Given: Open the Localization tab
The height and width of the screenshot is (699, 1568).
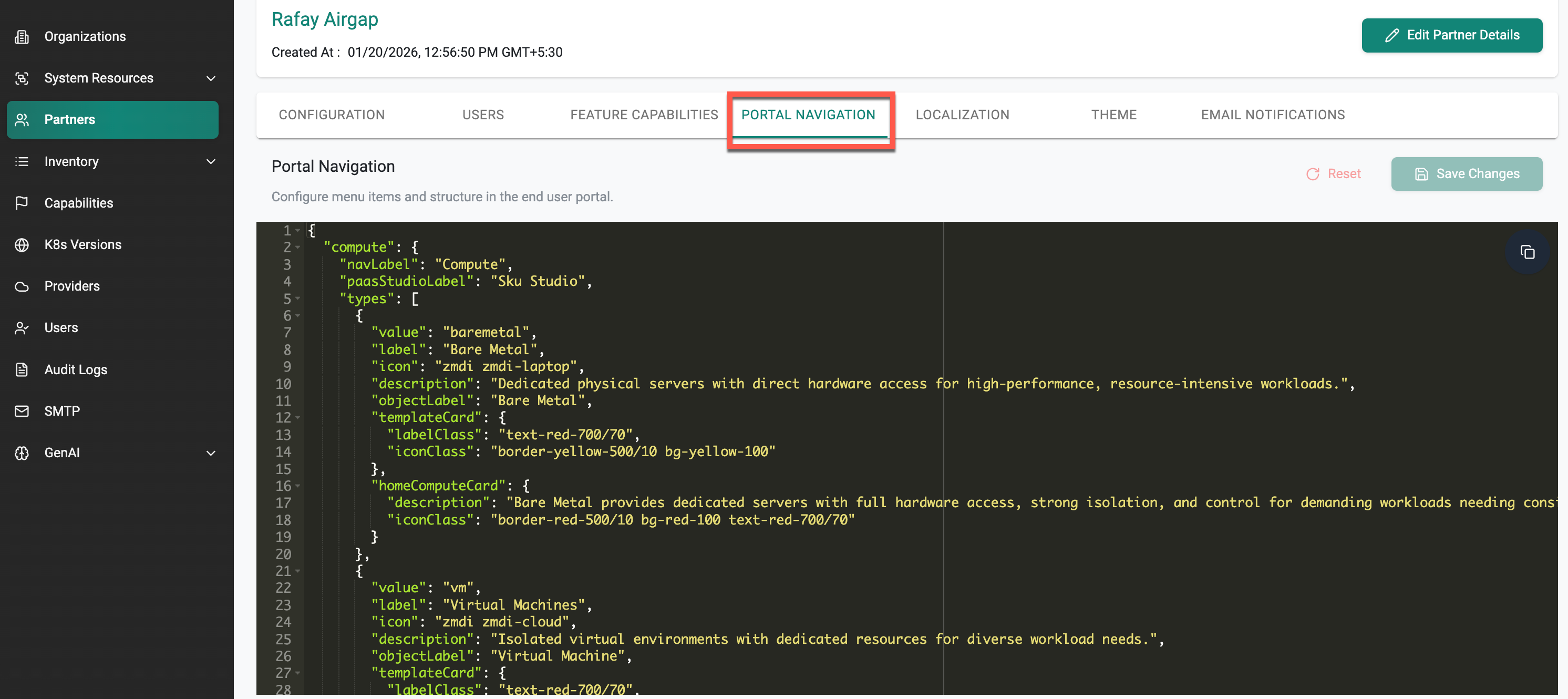Looking at the screenshot, I should click(962, 115).
